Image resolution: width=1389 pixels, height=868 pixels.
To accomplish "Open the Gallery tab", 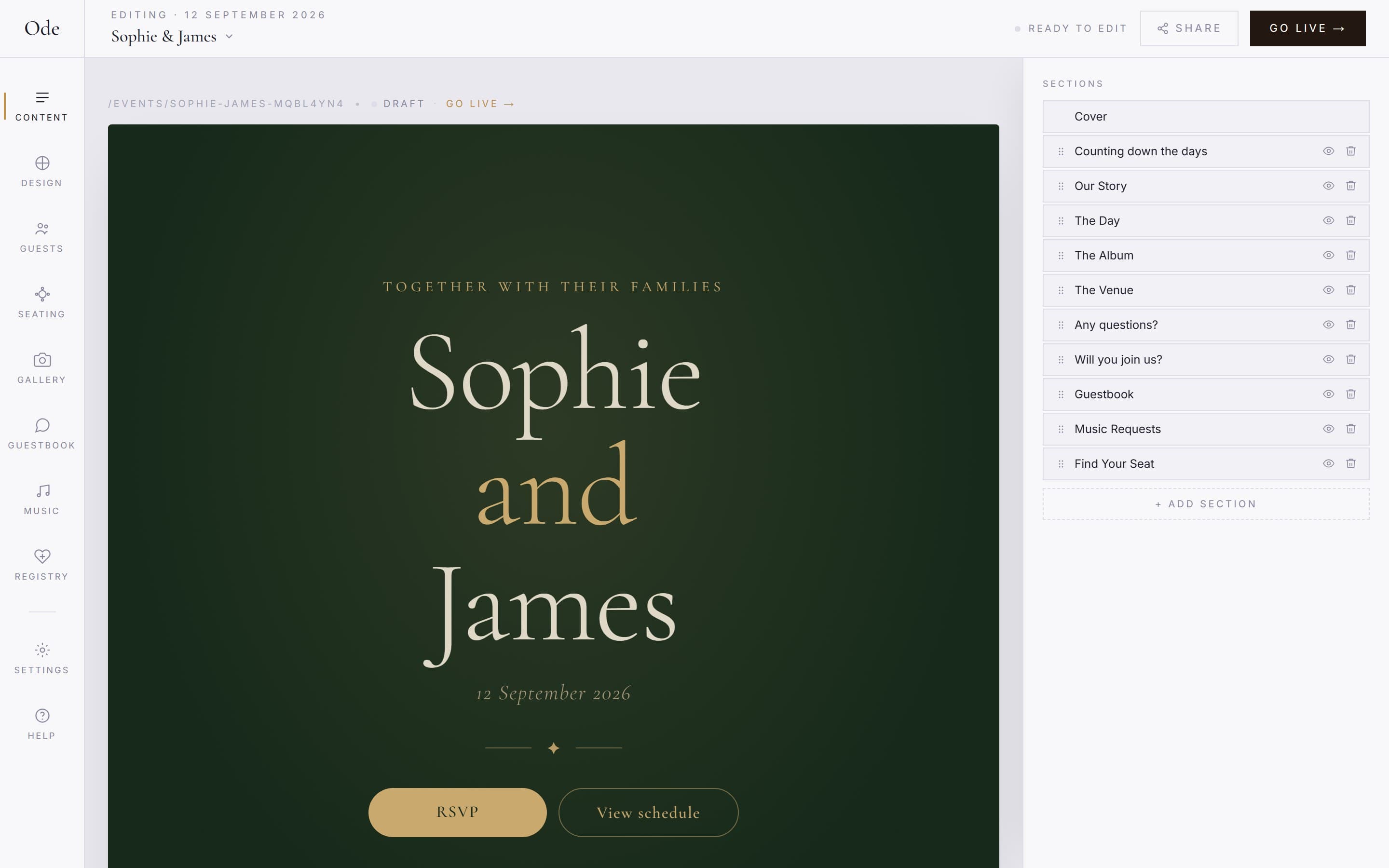I will tap(42, 368).
